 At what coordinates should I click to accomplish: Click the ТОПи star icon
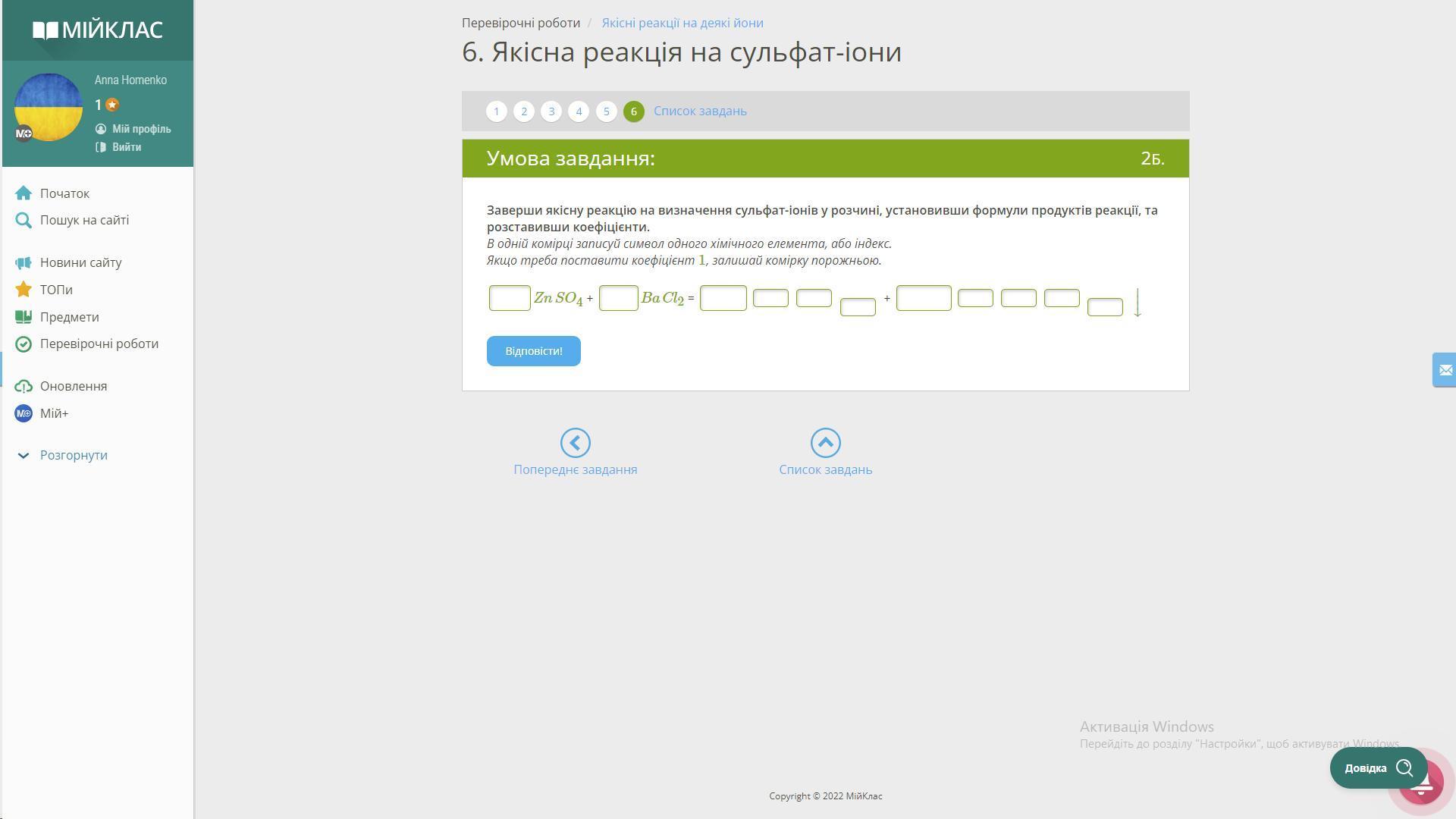[x=24, y=290]
